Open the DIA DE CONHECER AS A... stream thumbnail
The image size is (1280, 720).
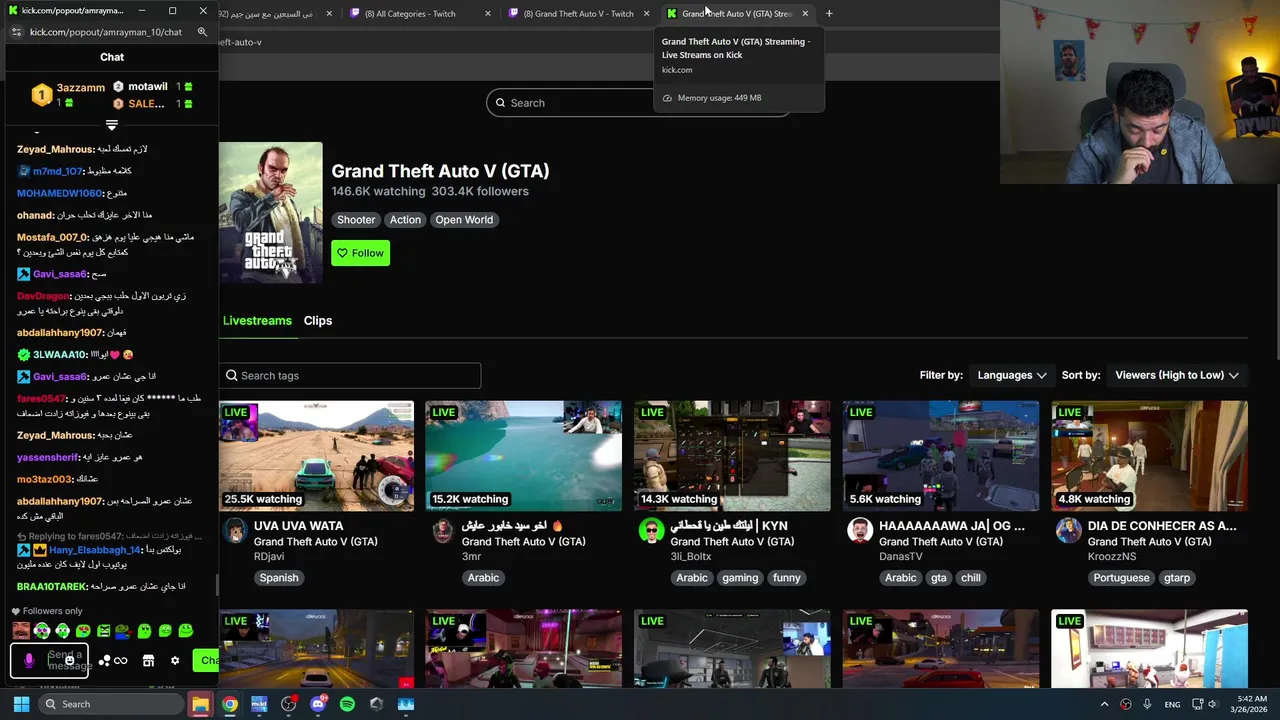pos(1149,456)
